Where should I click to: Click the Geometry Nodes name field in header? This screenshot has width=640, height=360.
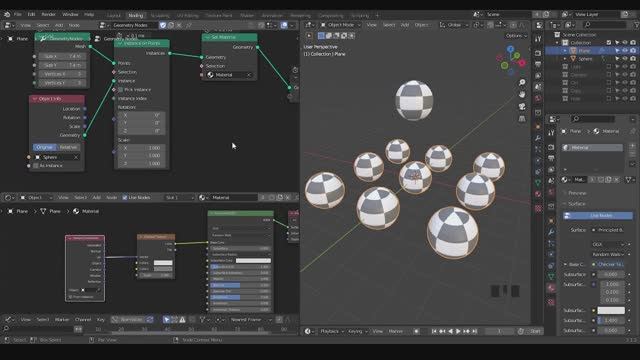(x=135, y=25)
